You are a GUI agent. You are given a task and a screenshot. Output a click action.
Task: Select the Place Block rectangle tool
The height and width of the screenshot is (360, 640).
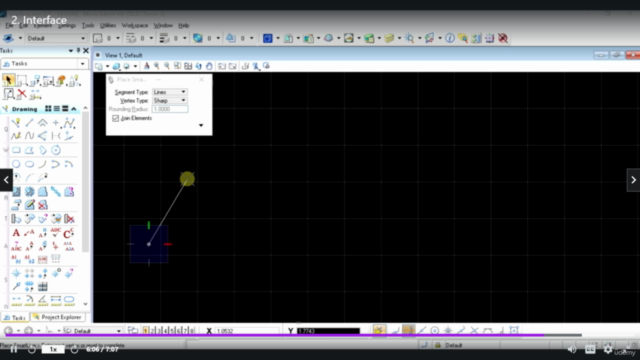click(x=16, y=150)
